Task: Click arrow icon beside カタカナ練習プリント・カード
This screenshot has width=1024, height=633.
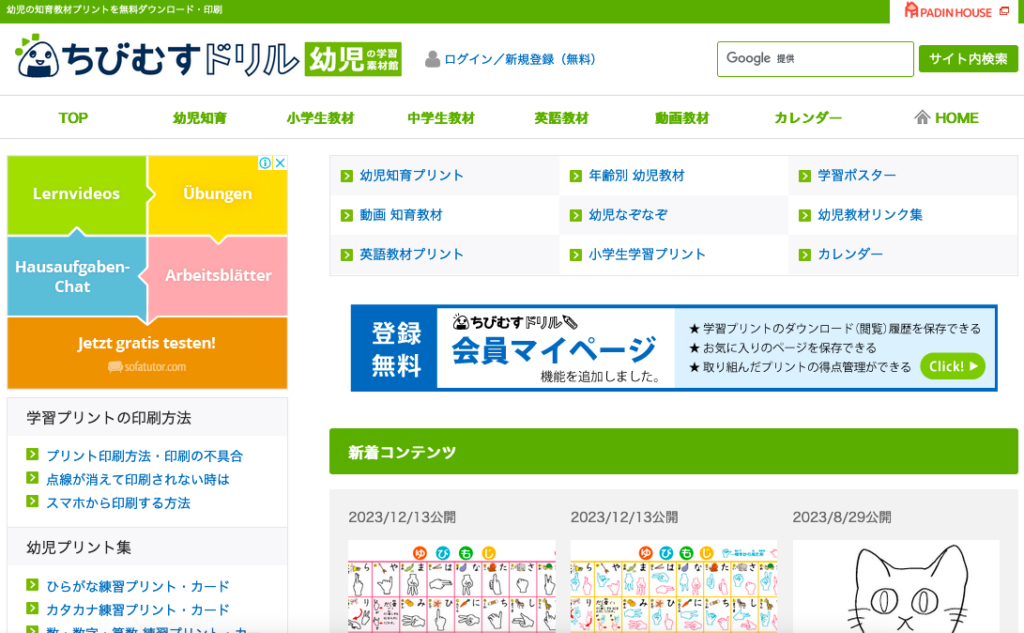Action: click(32, 609)
